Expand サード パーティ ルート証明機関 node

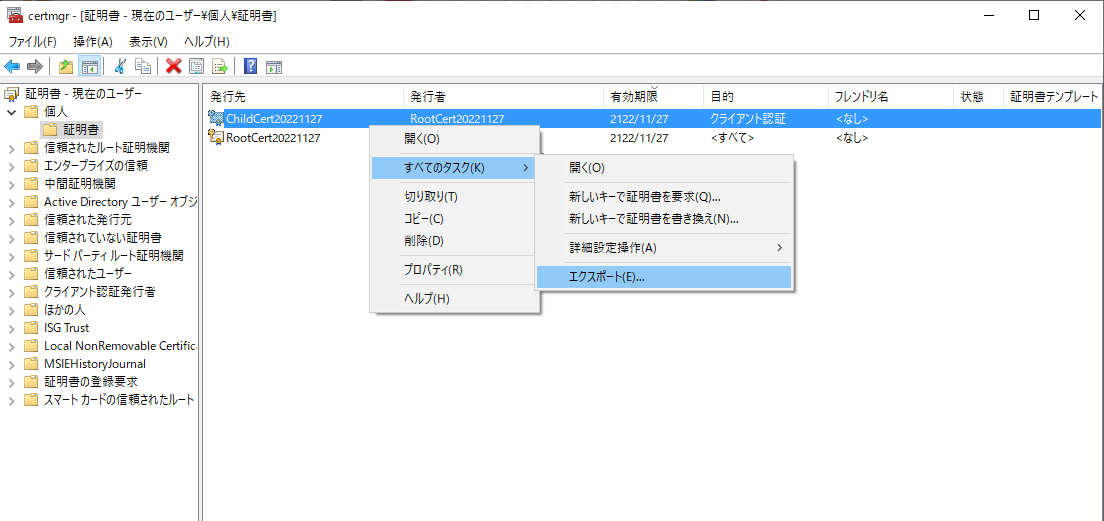click(x=11, y=256)
